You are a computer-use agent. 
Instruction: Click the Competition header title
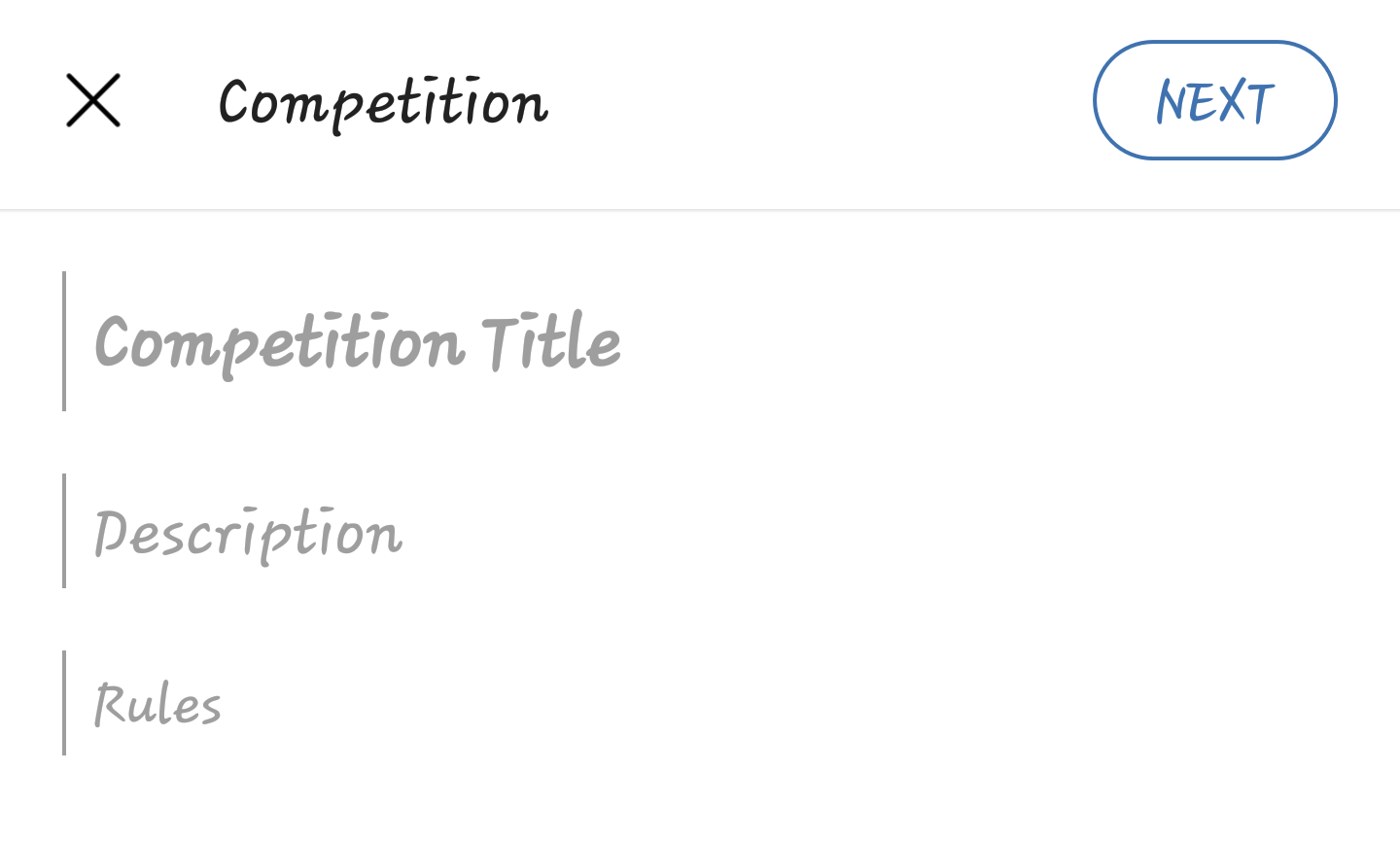[x=383, y=103]
